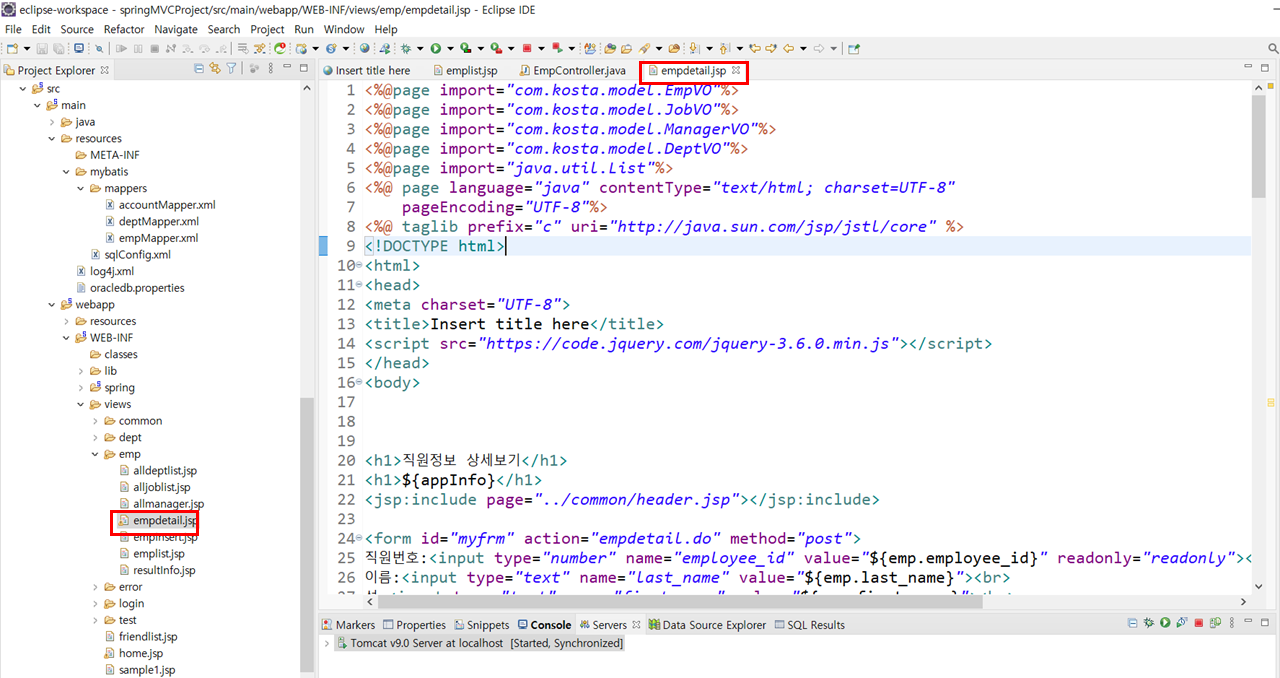
Task: Open the Run button dropdown arrow
Action: [450, 48]
